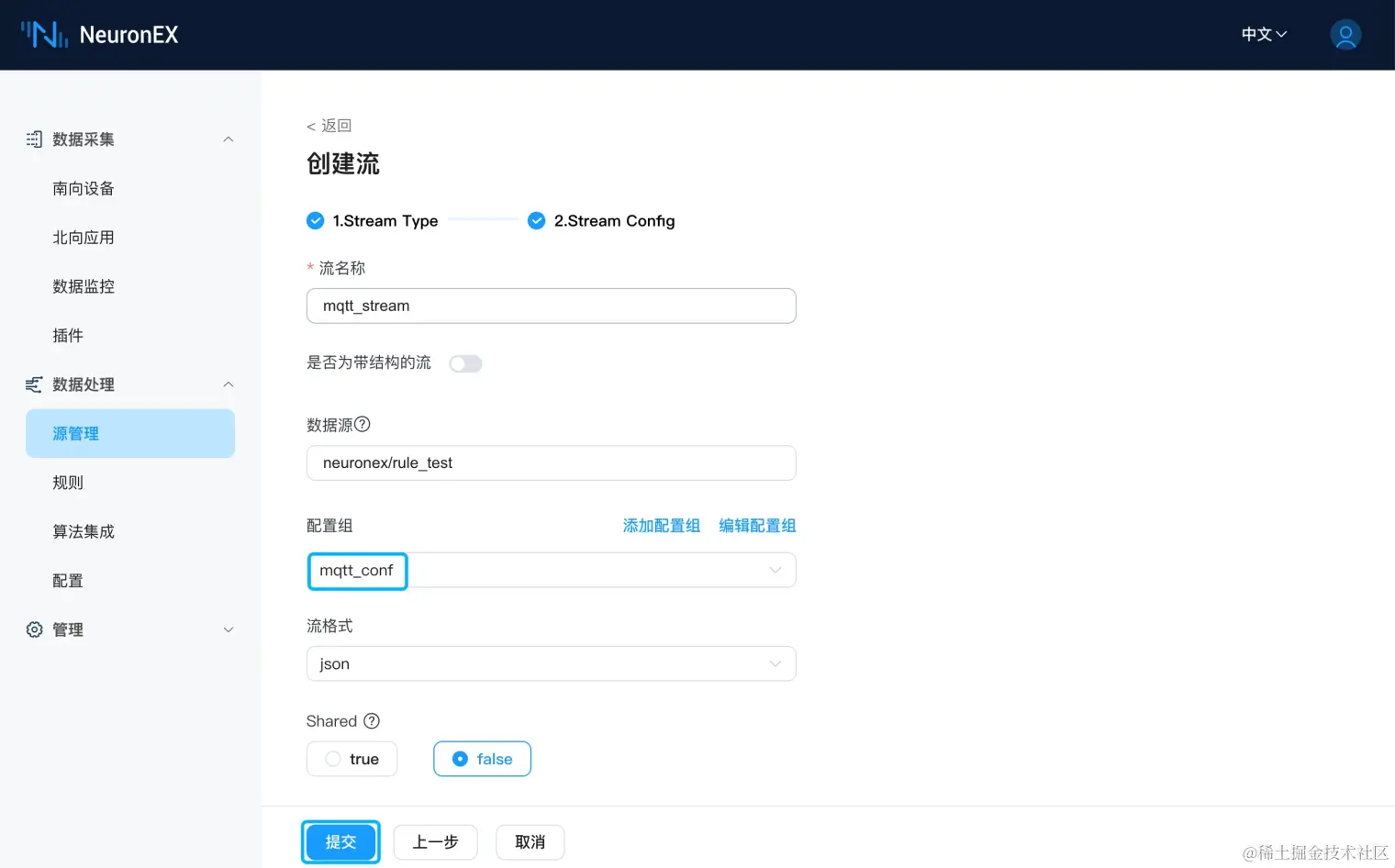Click the 数据源 help question icon
This screenshot has width=1395, height=868.
(363, 424)
